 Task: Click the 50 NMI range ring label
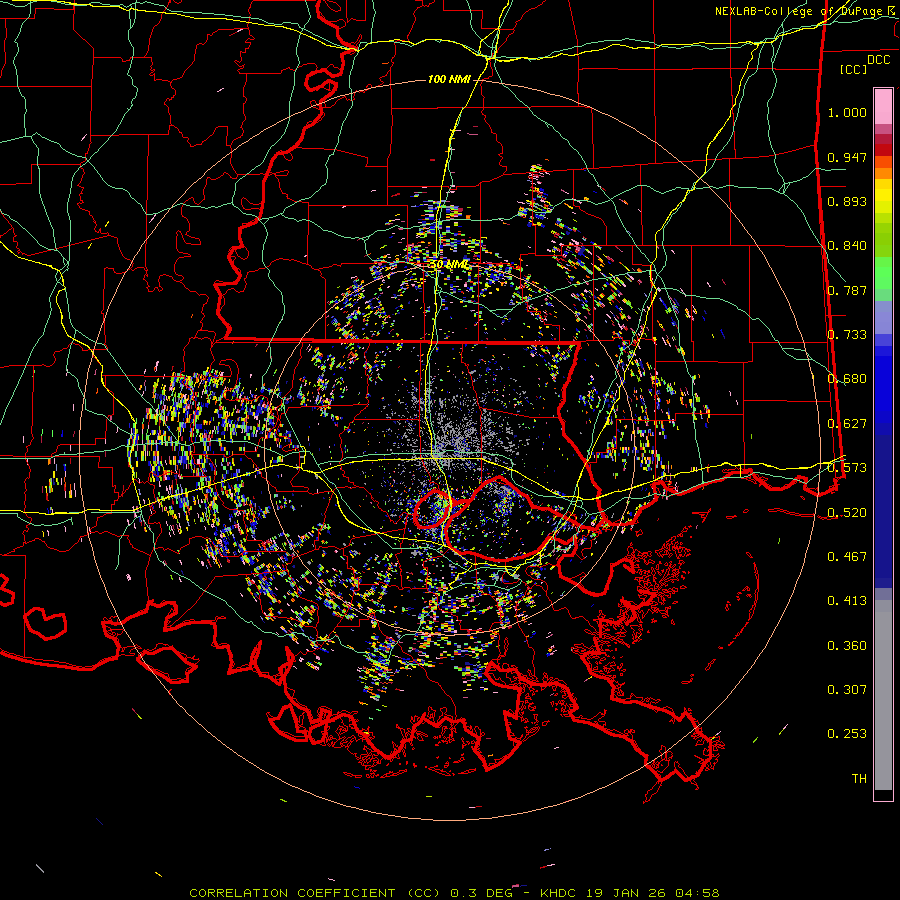(449, 264)
